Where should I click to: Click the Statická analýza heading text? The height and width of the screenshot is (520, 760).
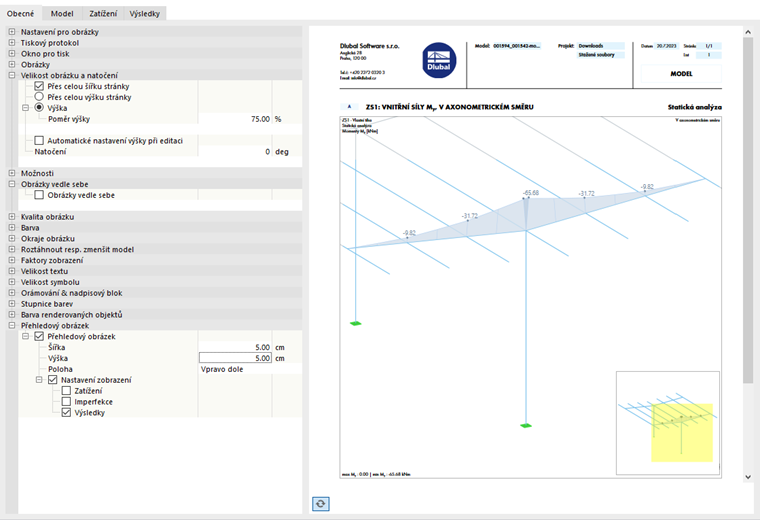pos(695,107)
